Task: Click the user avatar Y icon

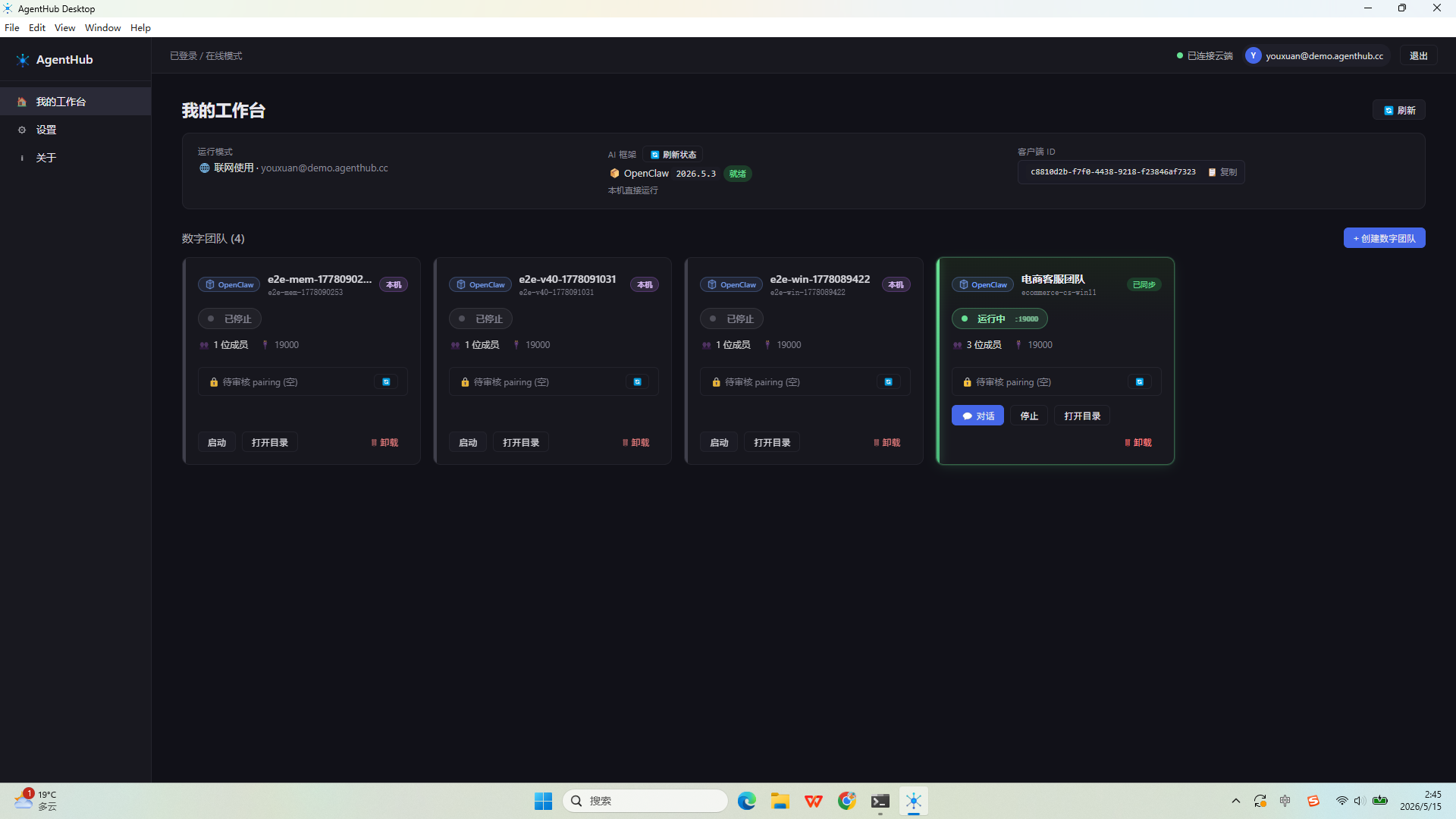Action: click(1253, 56)
